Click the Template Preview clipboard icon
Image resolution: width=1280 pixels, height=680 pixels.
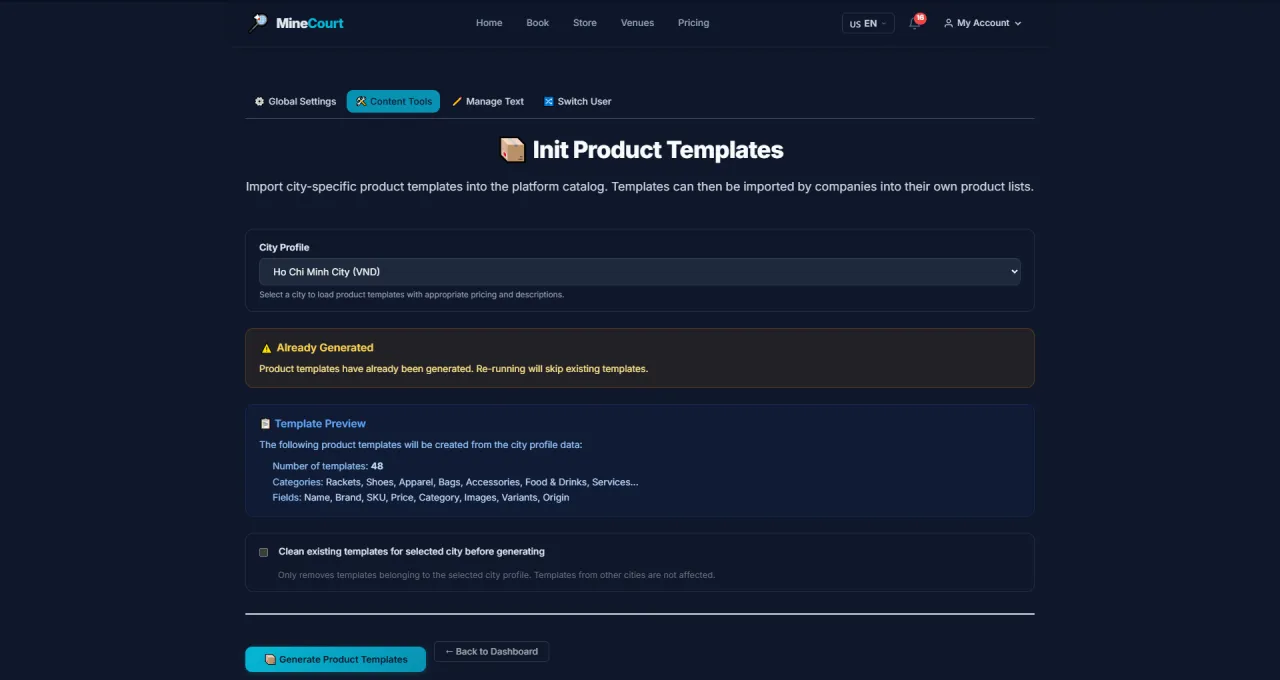[x=265, y=424]
